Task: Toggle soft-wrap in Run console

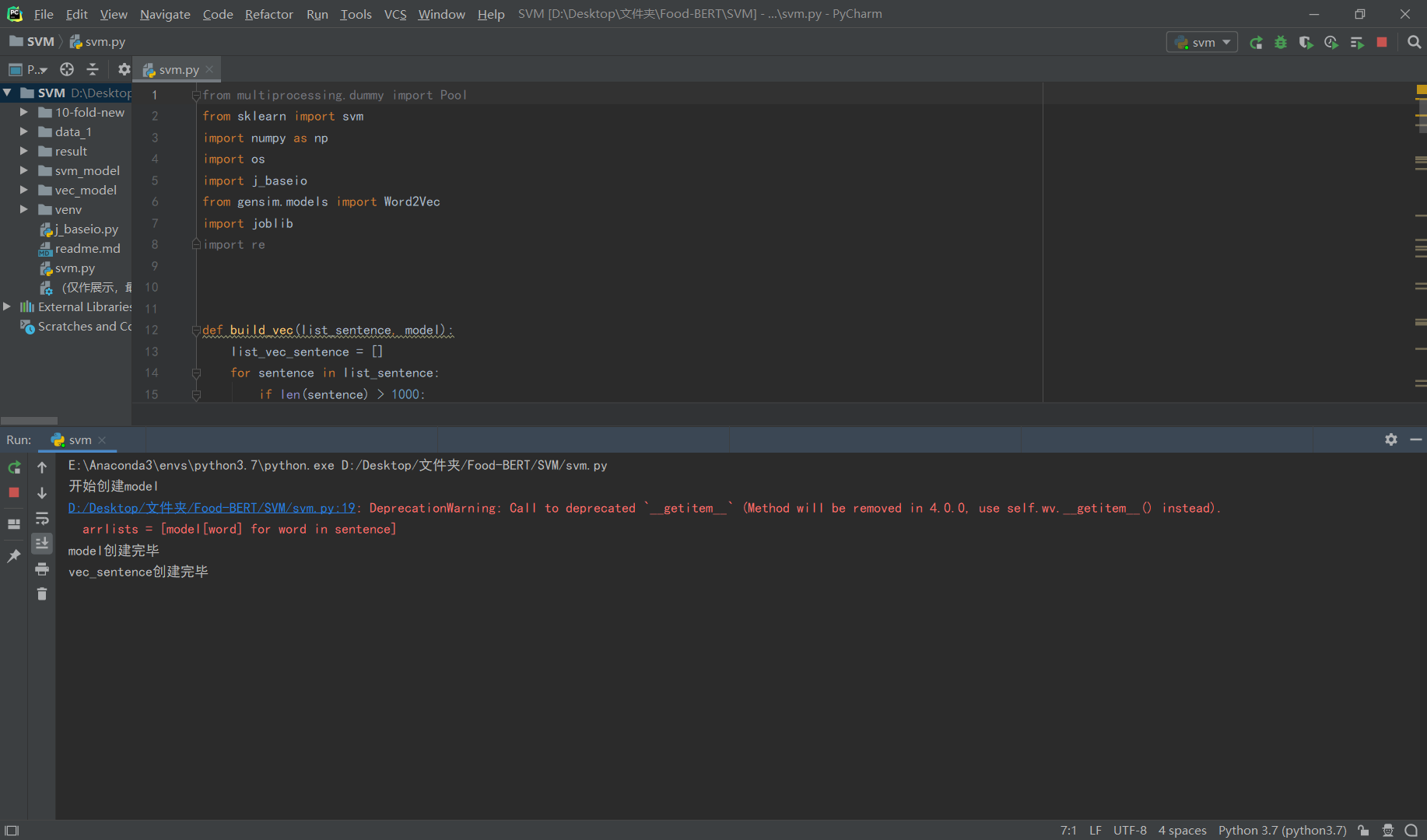Action: point(42,518)
